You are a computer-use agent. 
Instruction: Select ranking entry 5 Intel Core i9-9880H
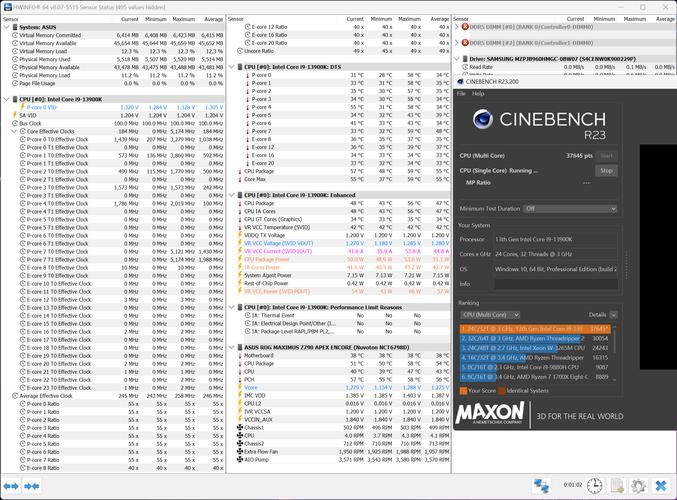[535, 367]
